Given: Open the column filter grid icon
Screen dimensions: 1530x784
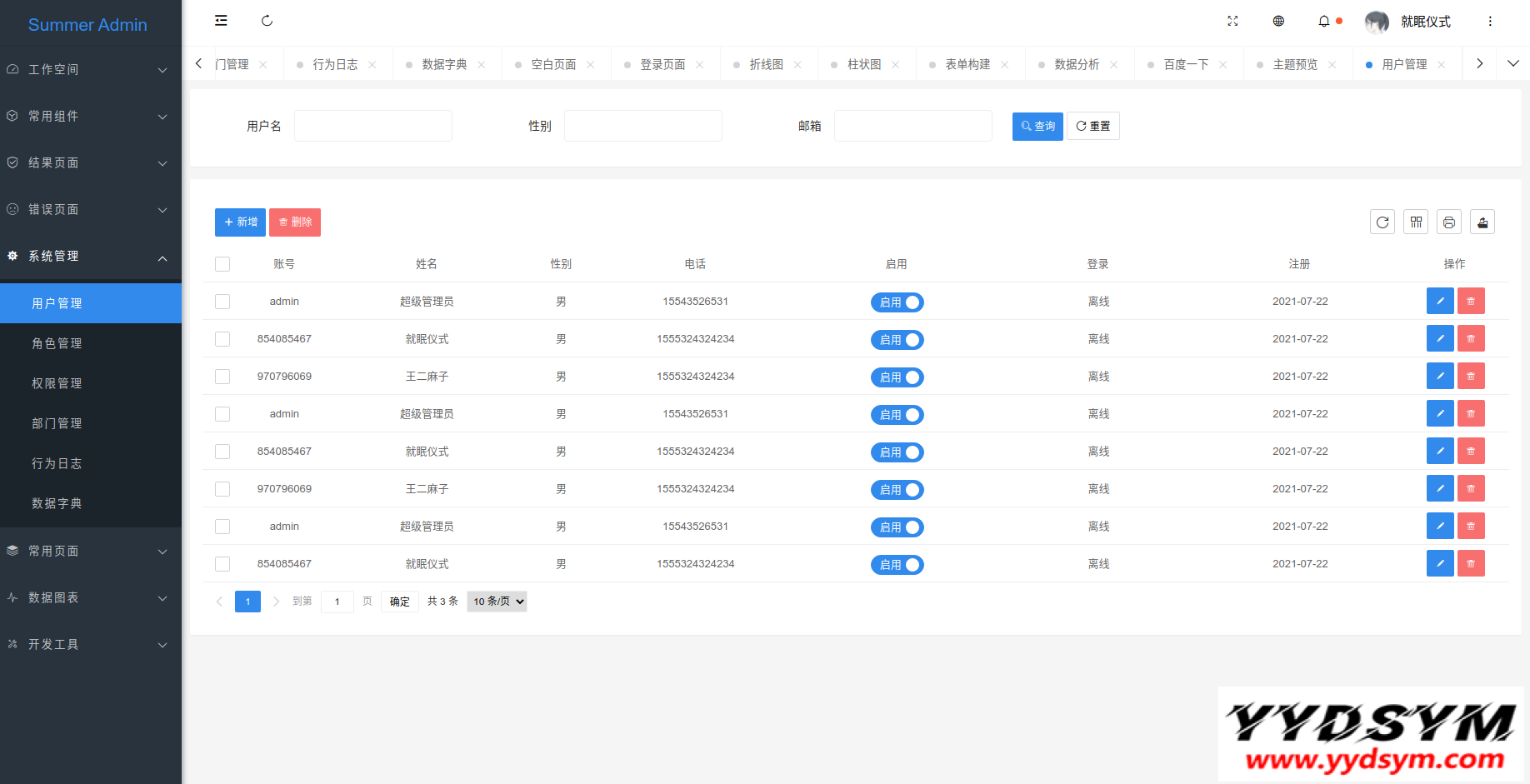Looking at the screenshot, I should coord(1416,222).
